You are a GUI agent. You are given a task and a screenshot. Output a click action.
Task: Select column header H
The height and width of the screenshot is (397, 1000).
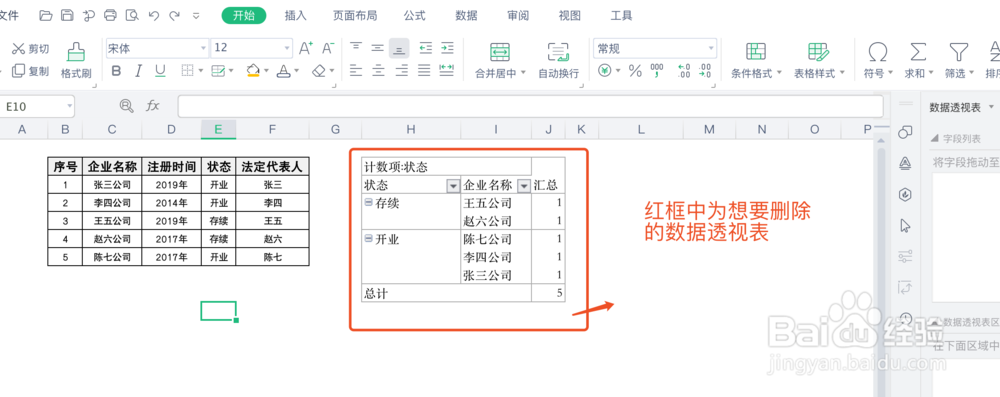coord(411,130)
